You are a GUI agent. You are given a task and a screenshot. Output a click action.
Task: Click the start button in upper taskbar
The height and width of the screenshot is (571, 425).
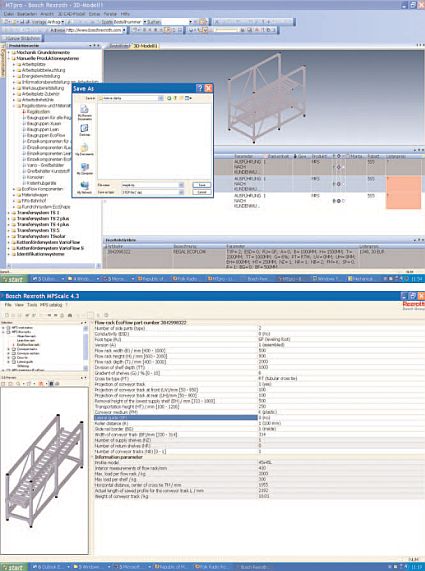[13, 279]
